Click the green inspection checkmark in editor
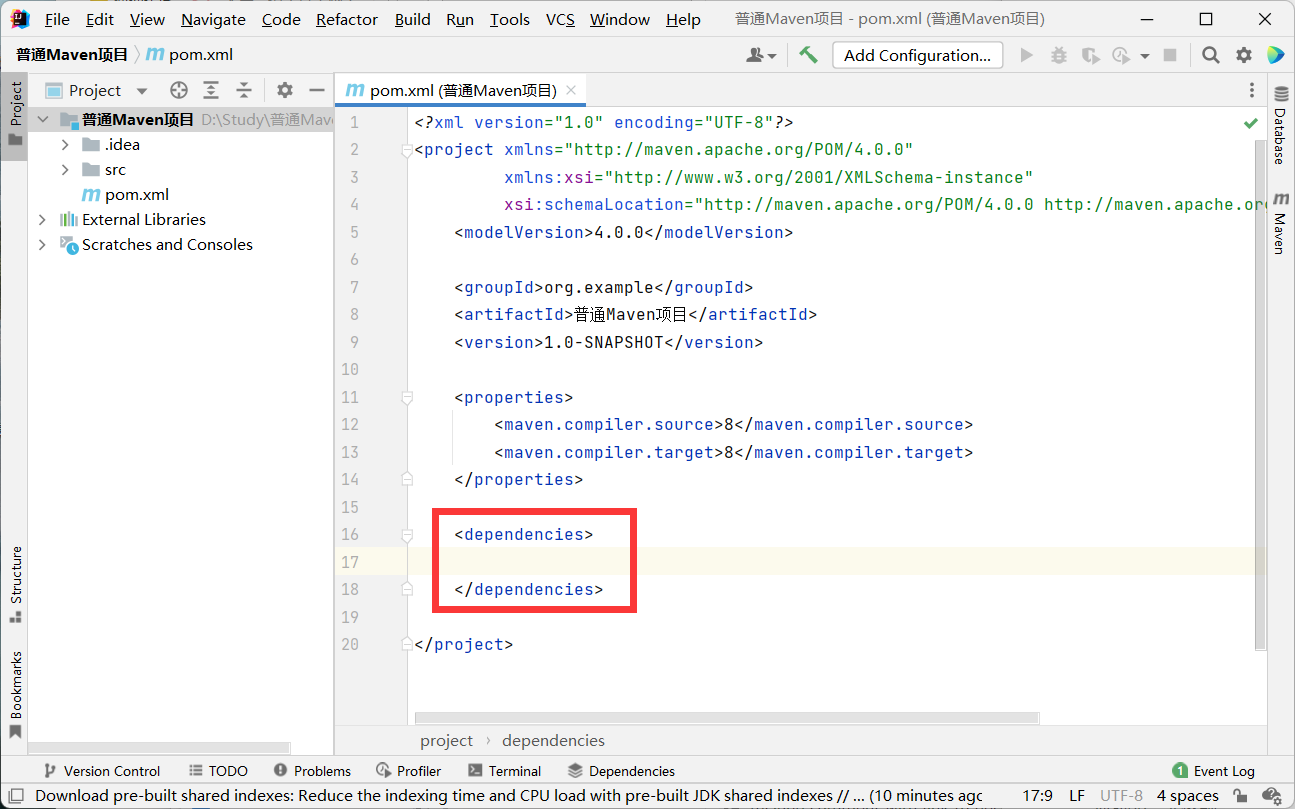This screenshot has width=1295, height=809. coord(1251,123)
